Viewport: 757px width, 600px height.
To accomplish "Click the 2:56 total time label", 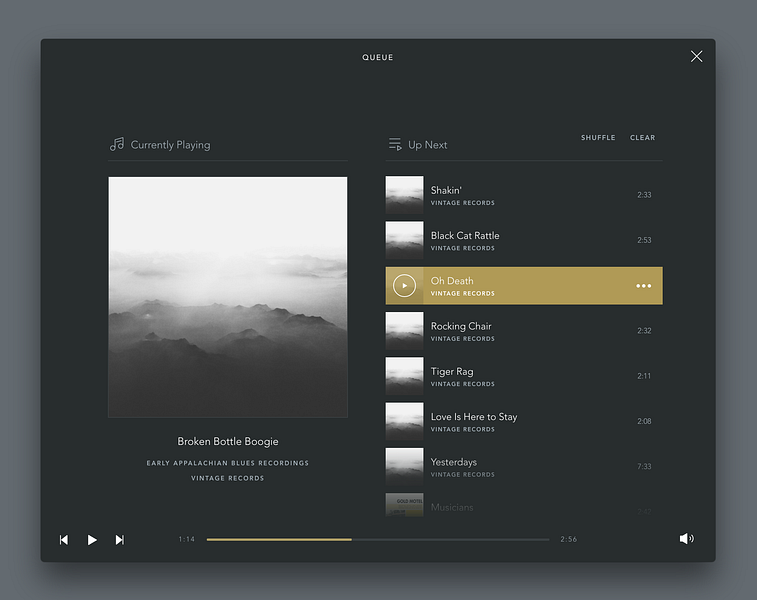I will pos(569,539).
